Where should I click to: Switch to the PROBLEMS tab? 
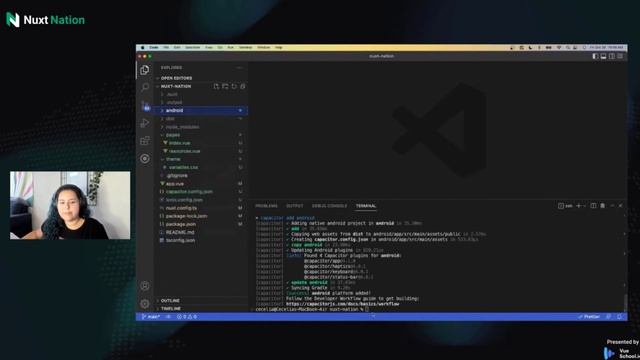tap(266, 206)
